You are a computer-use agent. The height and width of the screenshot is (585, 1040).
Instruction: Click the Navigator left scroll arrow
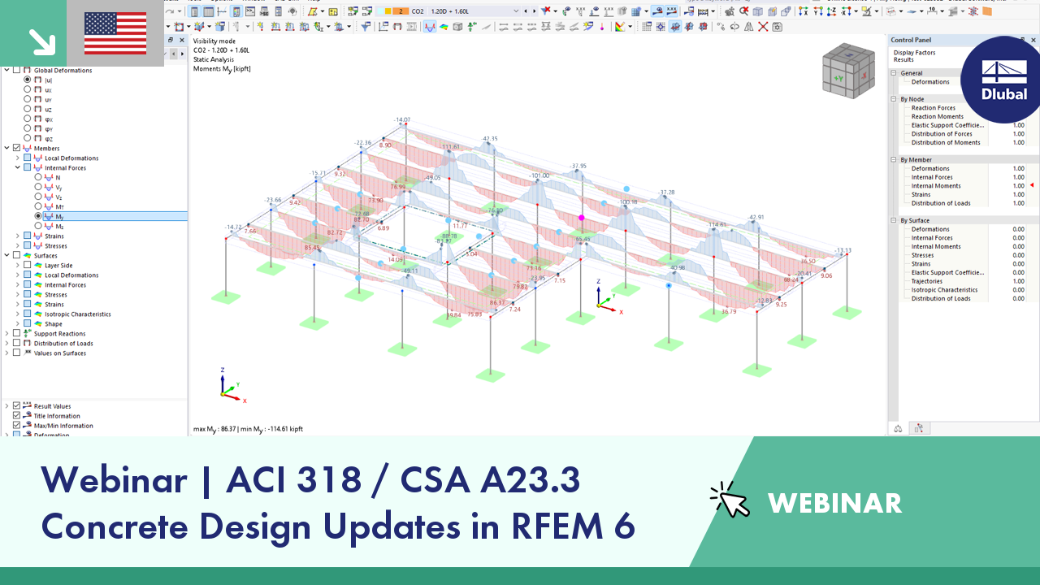coord(173,54)
